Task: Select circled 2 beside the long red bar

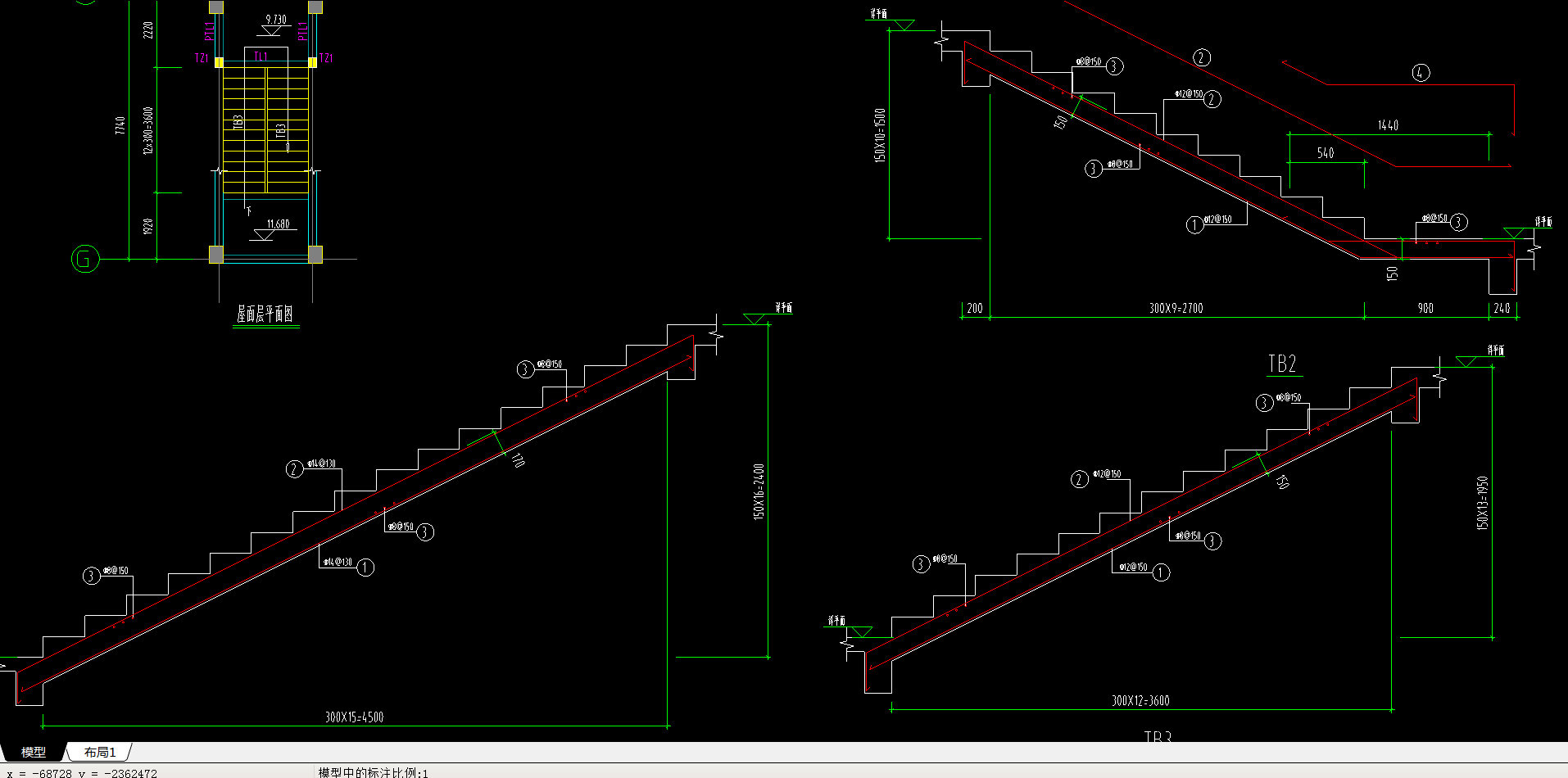Action: coord(1201,57)
